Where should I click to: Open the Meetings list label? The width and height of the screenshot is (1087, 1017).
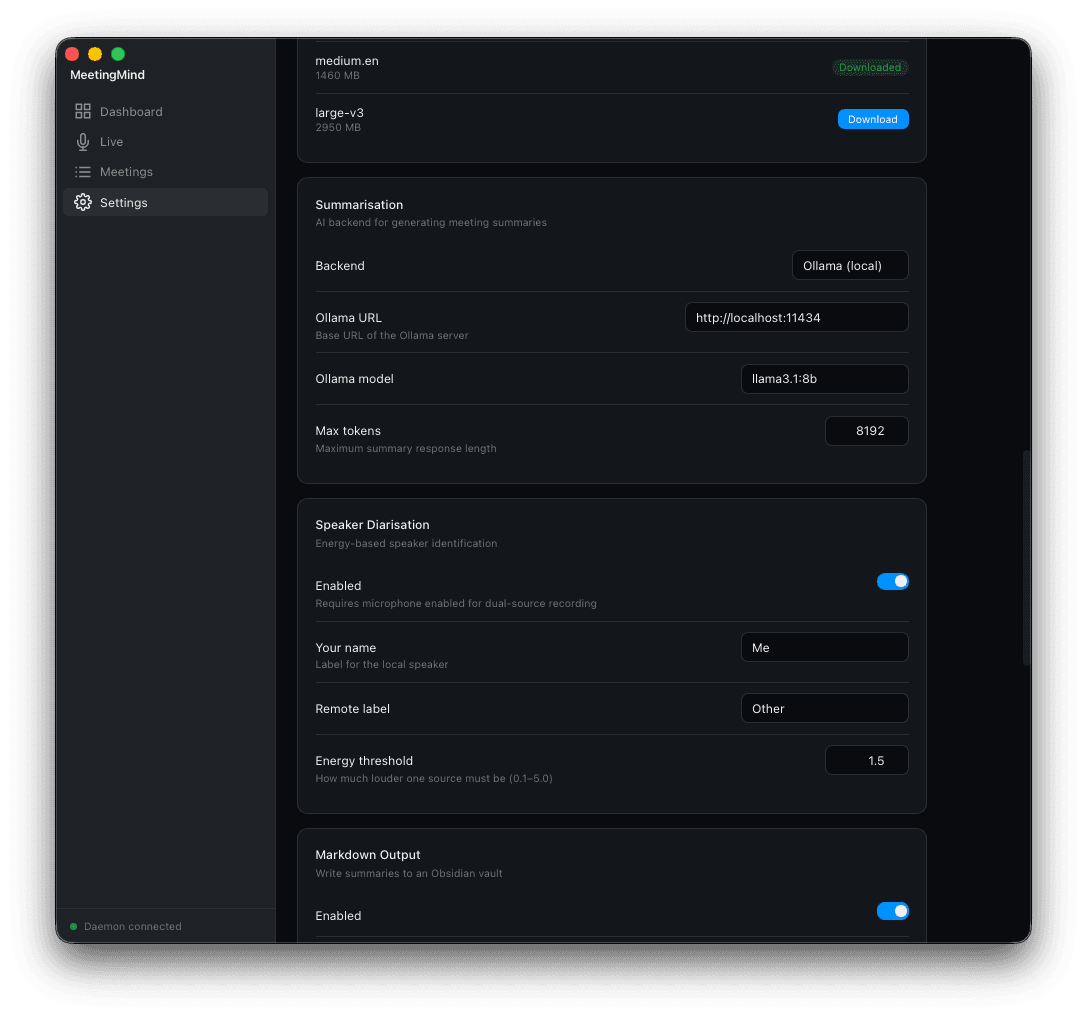click(126, 171)
